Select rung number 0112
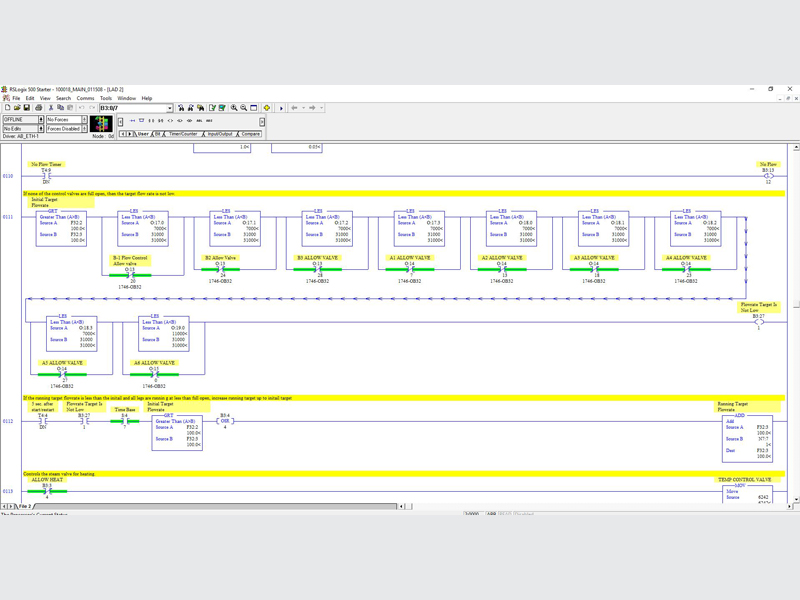 tap(8, 421)
